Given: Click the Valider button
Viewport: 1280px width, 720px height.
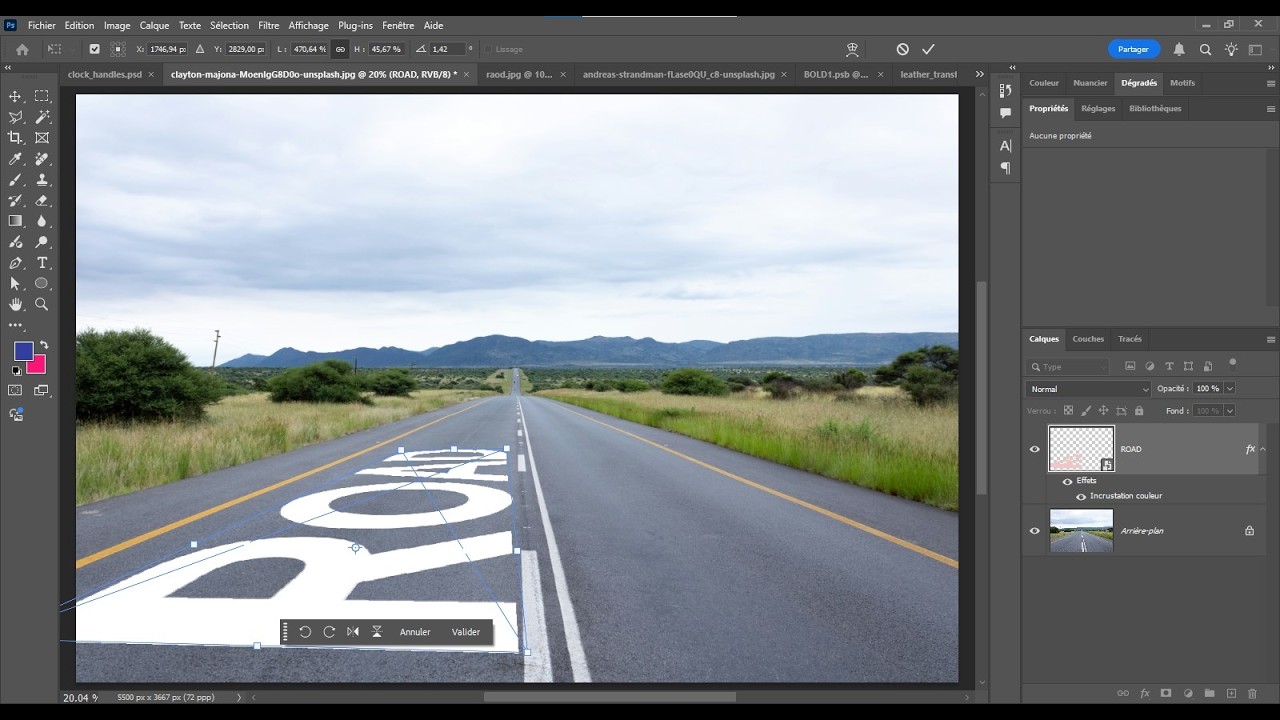Looking at the screenshot, I should pos(466,632).
